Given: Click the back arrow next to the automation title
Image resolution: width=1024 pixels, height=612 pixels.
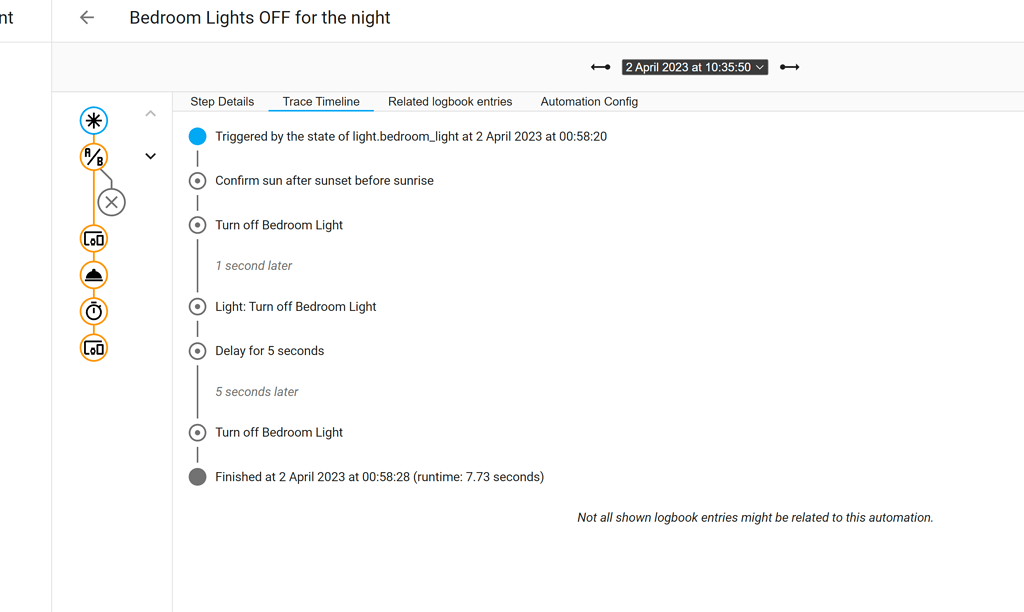Looking at the screenshot, I should click(86, 17).
